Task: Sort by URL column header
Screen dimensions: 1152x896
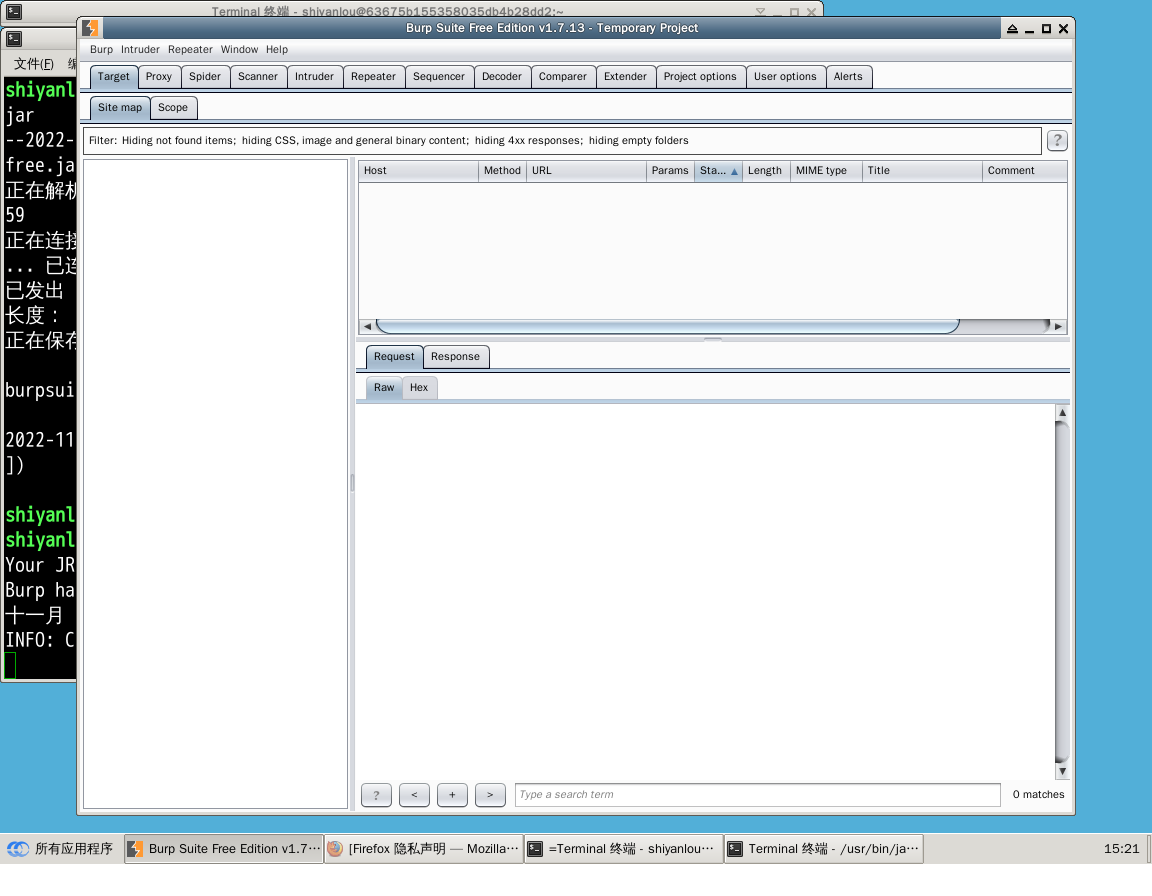Action: (x=586, y=170)
